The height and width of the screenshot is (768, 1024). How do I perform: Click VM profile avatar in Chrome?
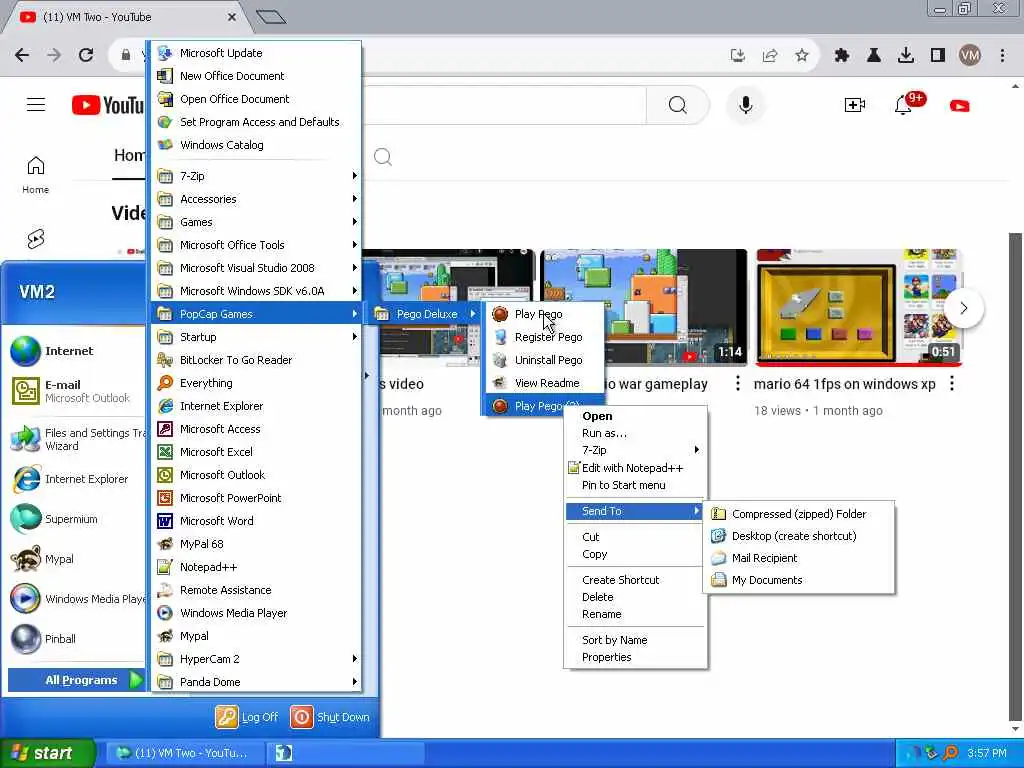[x=970, y=56]
